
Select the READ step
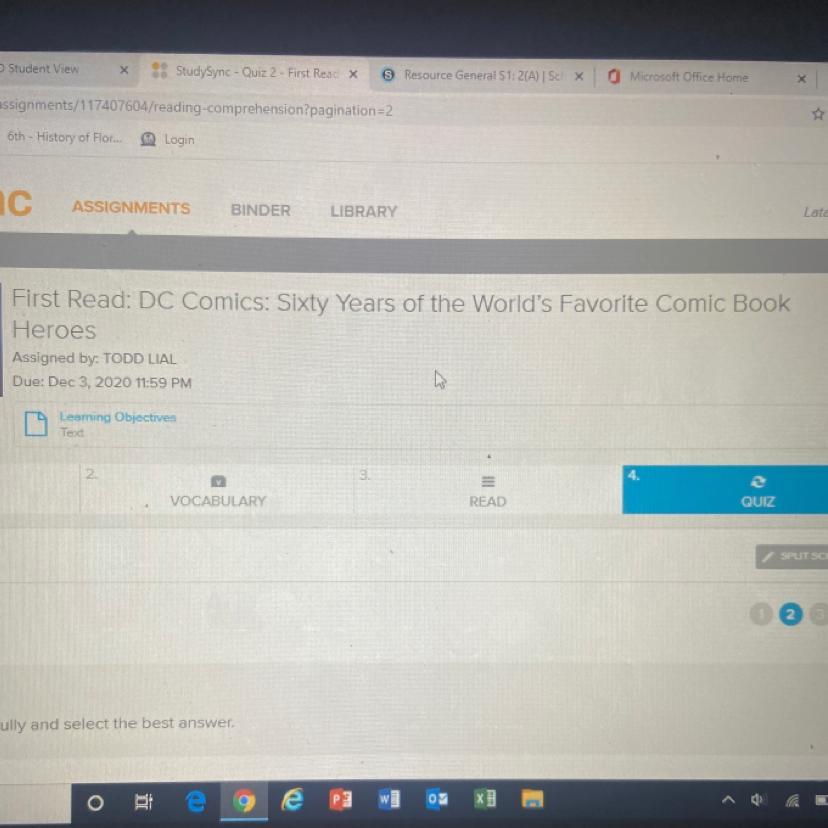487,491
